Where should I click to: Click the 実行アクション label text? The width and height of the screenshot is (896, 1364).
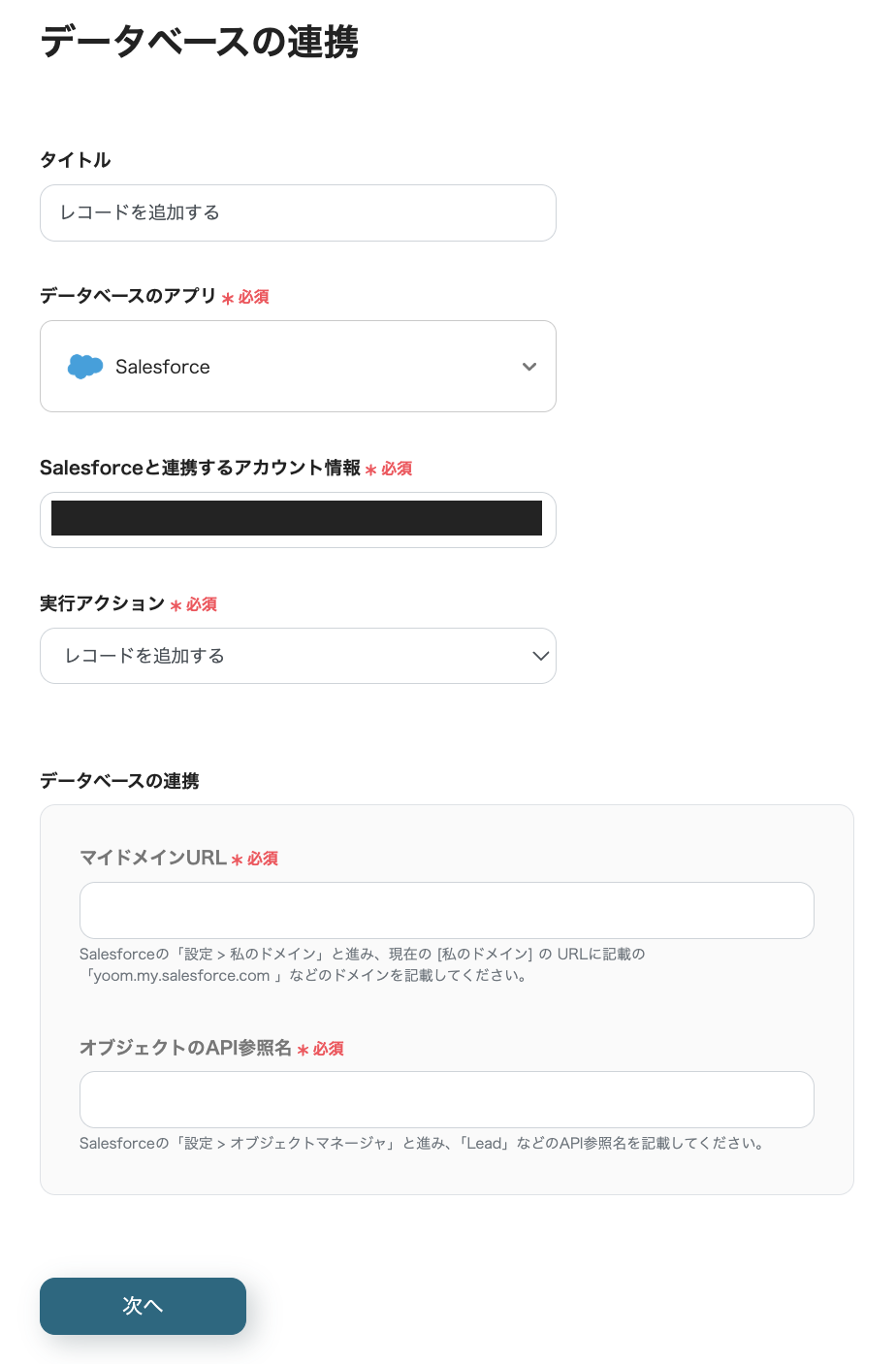coord(102,603)
